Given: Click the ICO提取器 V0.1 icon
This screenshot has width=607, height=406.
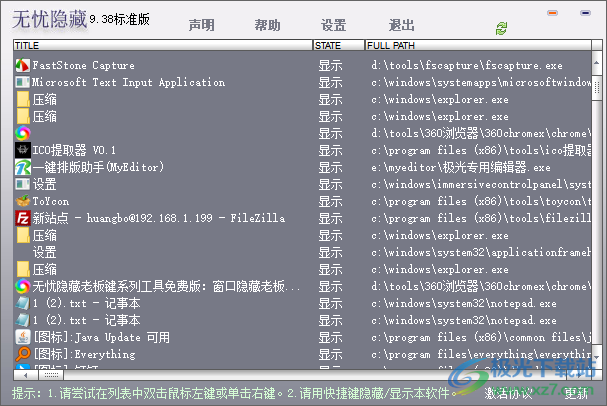Looking at the screenshot, I should pos(22,150).
